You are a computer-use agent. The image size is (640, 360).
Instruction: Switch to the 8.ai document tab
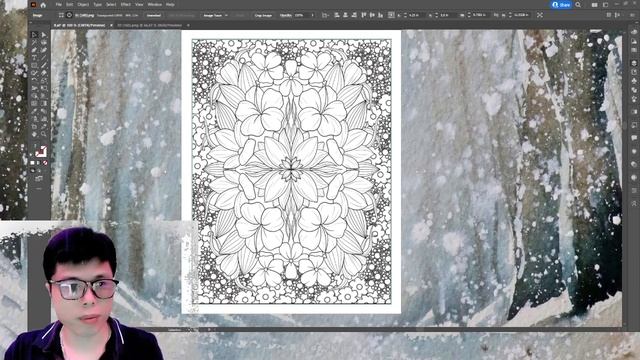point(80,25)
